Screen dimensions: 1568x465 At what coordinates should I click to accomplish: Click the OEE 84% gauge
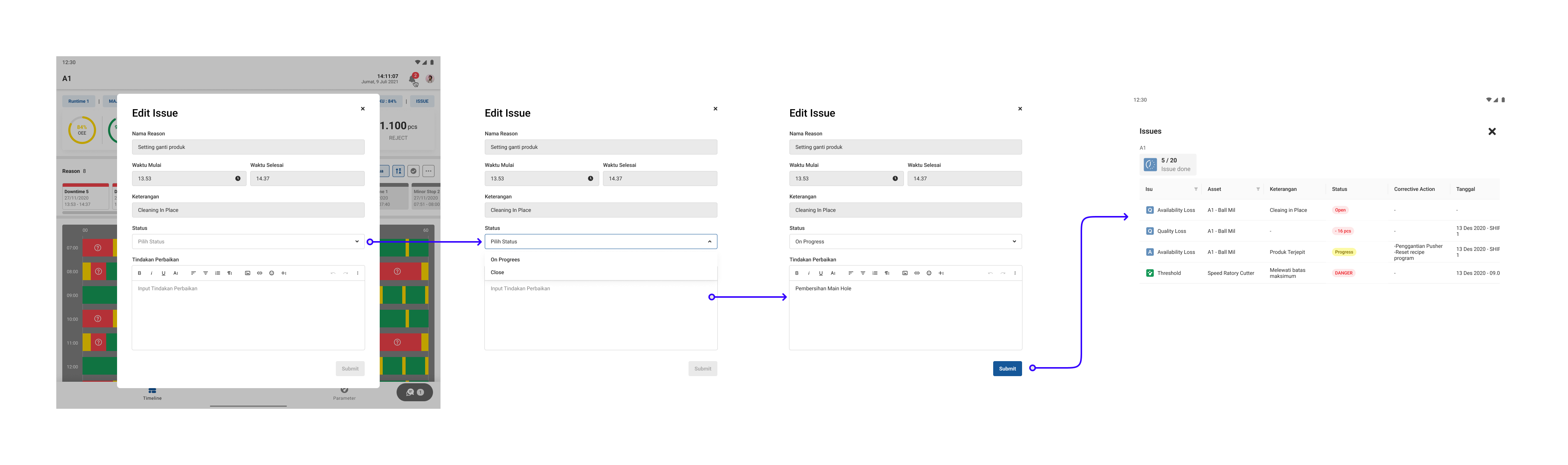tap(82, 130)
